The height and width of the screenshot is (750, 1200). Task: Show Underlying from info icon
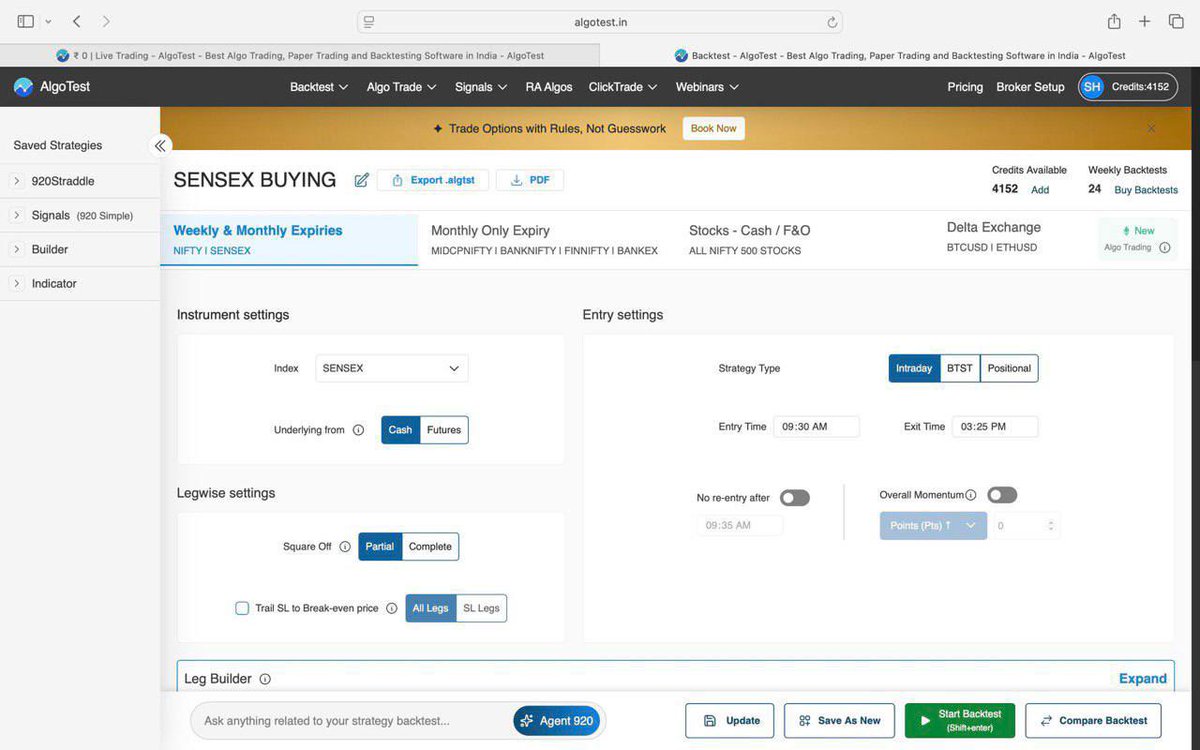[358, 430]
